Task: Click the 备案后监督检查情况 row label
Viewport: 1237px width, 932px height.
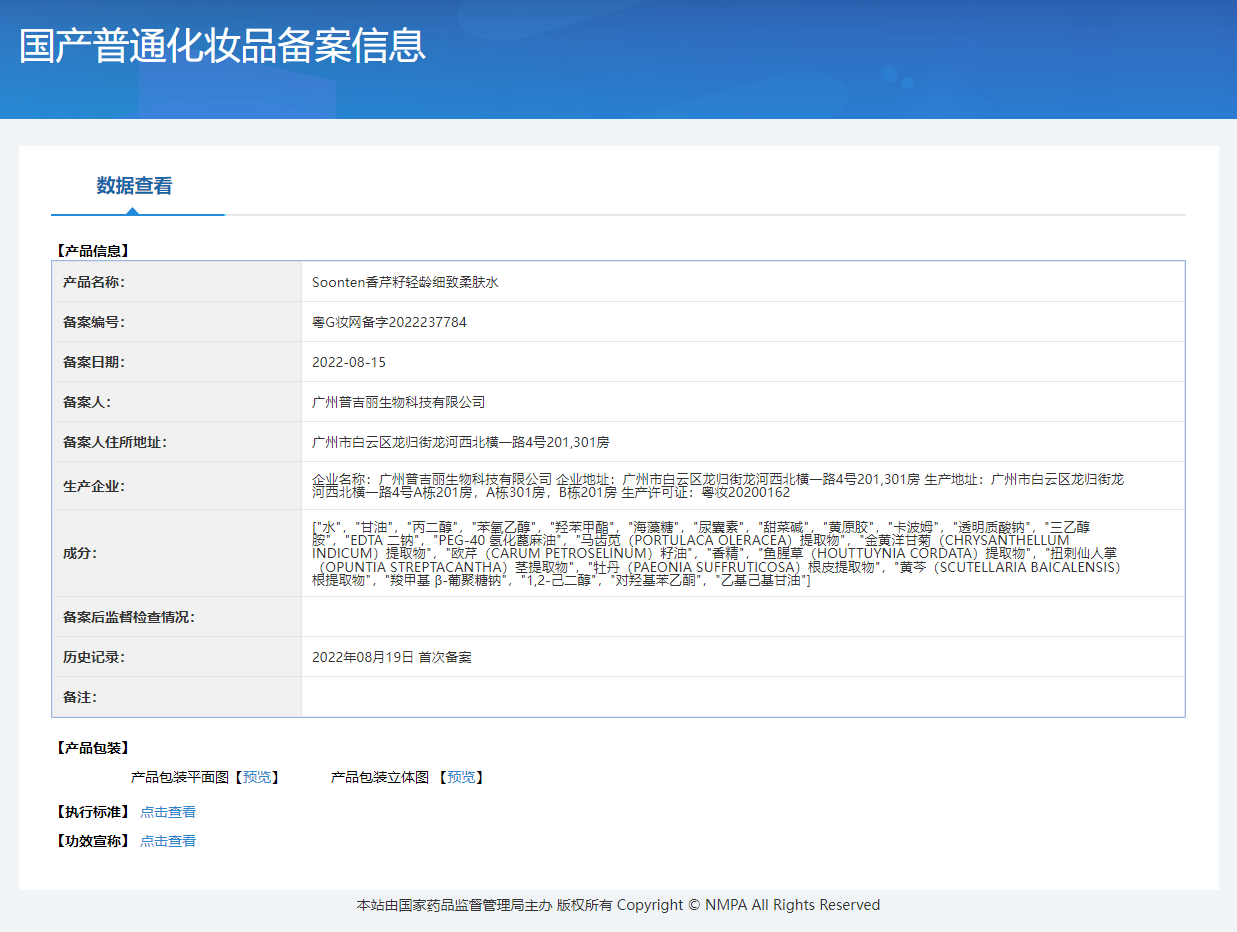Action: point(128,617)
